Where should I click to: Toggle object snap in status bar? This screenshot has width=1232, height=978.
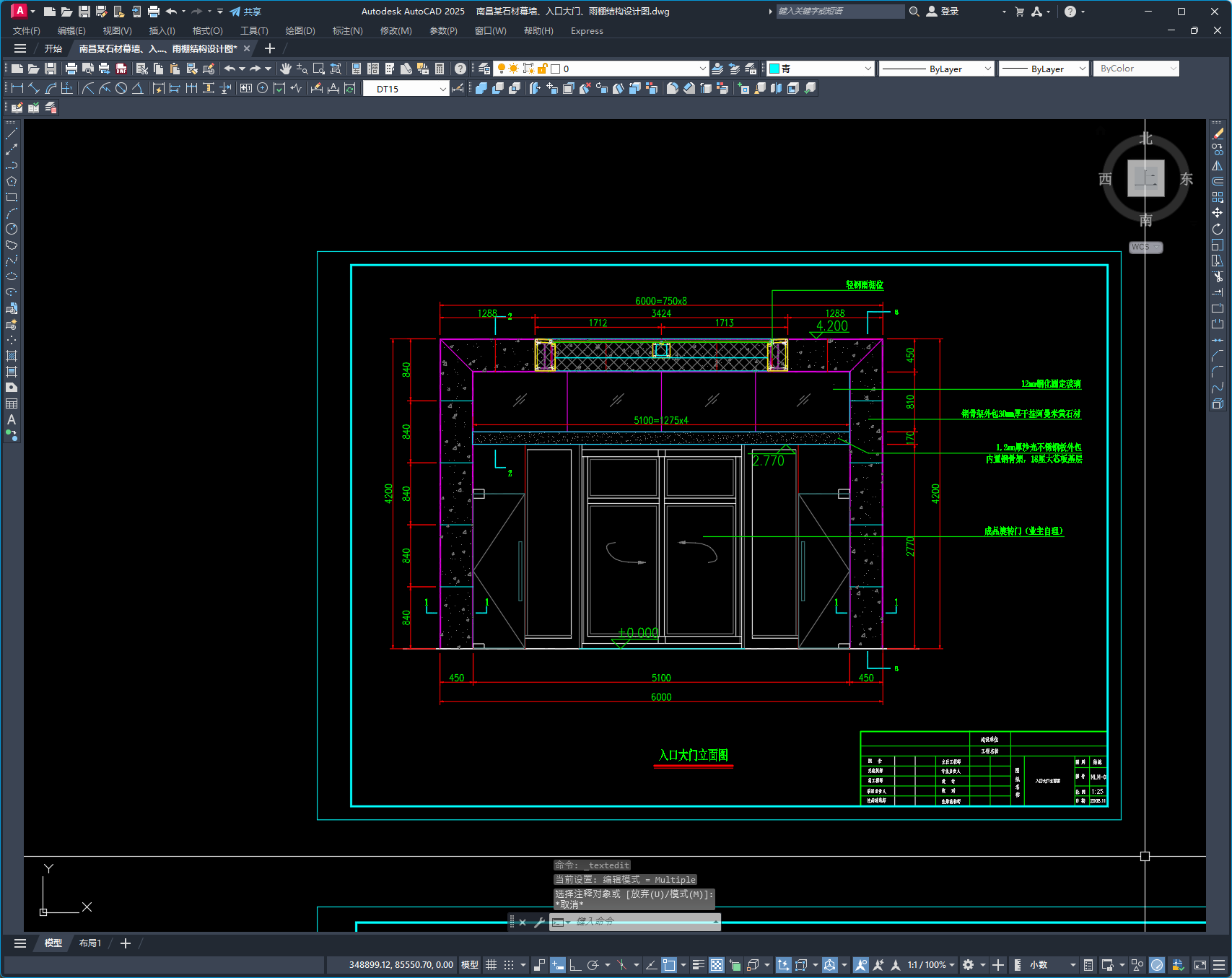point(670,965)
